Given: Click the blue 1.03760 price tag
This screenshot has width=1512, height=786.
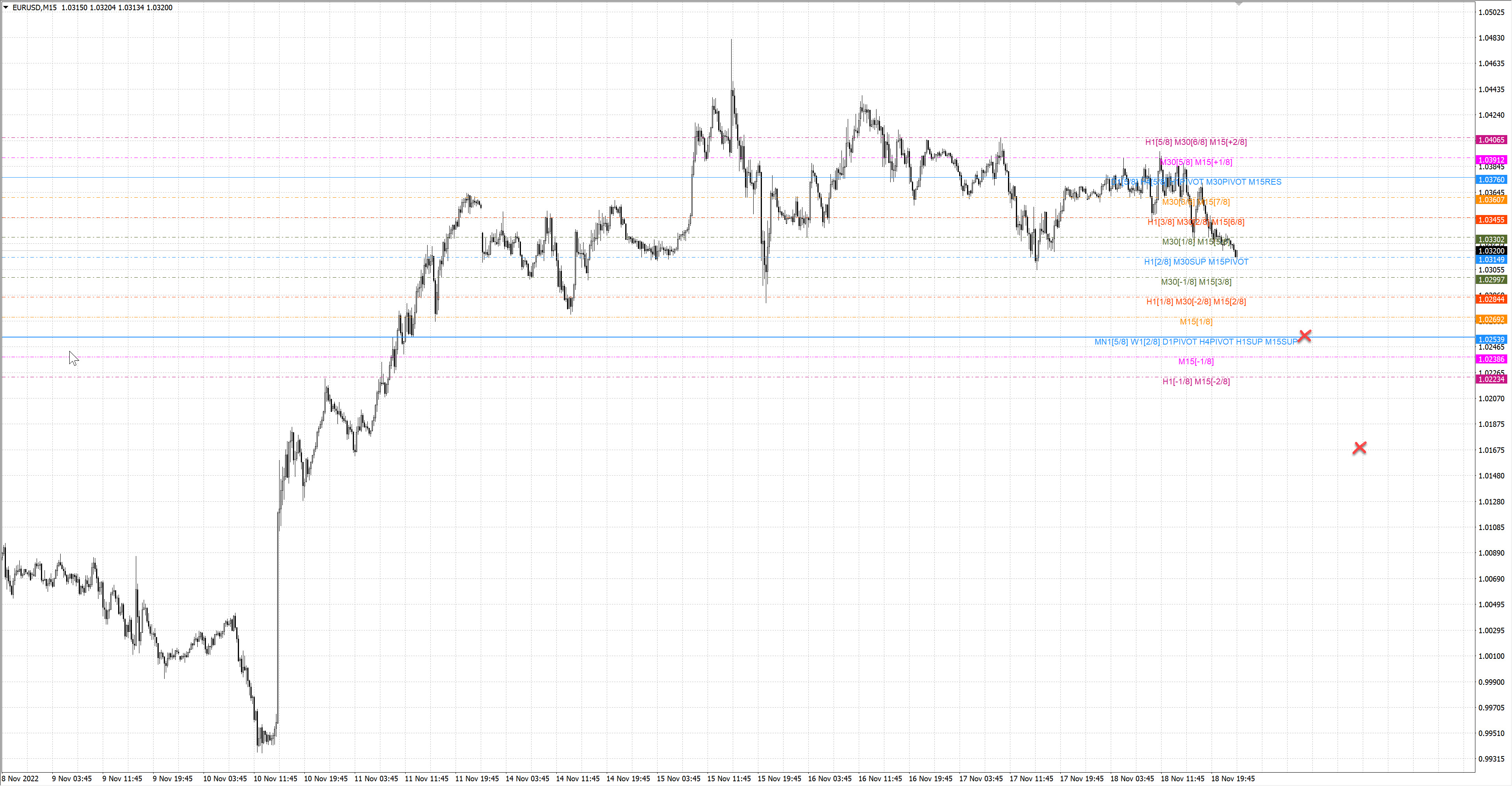Looking at the screenshot, I should pyautogui.click(x=1491, y=180).
